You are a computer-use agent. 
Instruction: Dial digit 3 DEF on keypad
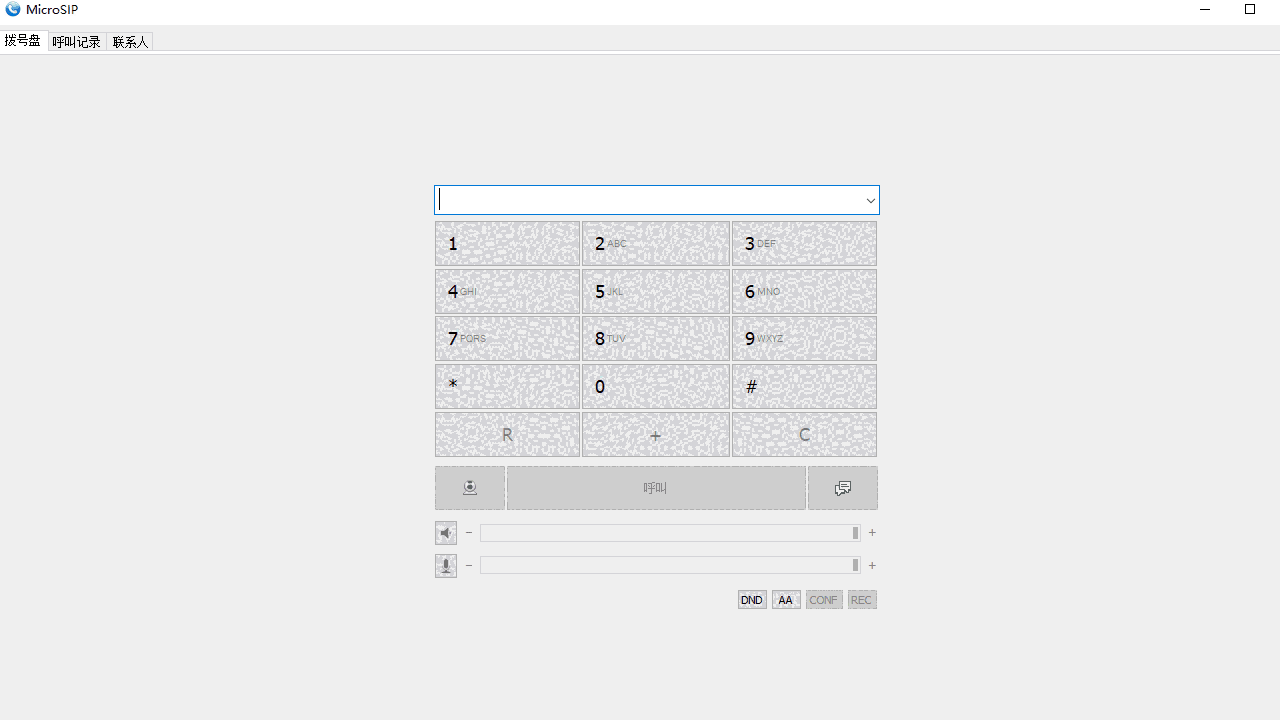coord(804,244)
